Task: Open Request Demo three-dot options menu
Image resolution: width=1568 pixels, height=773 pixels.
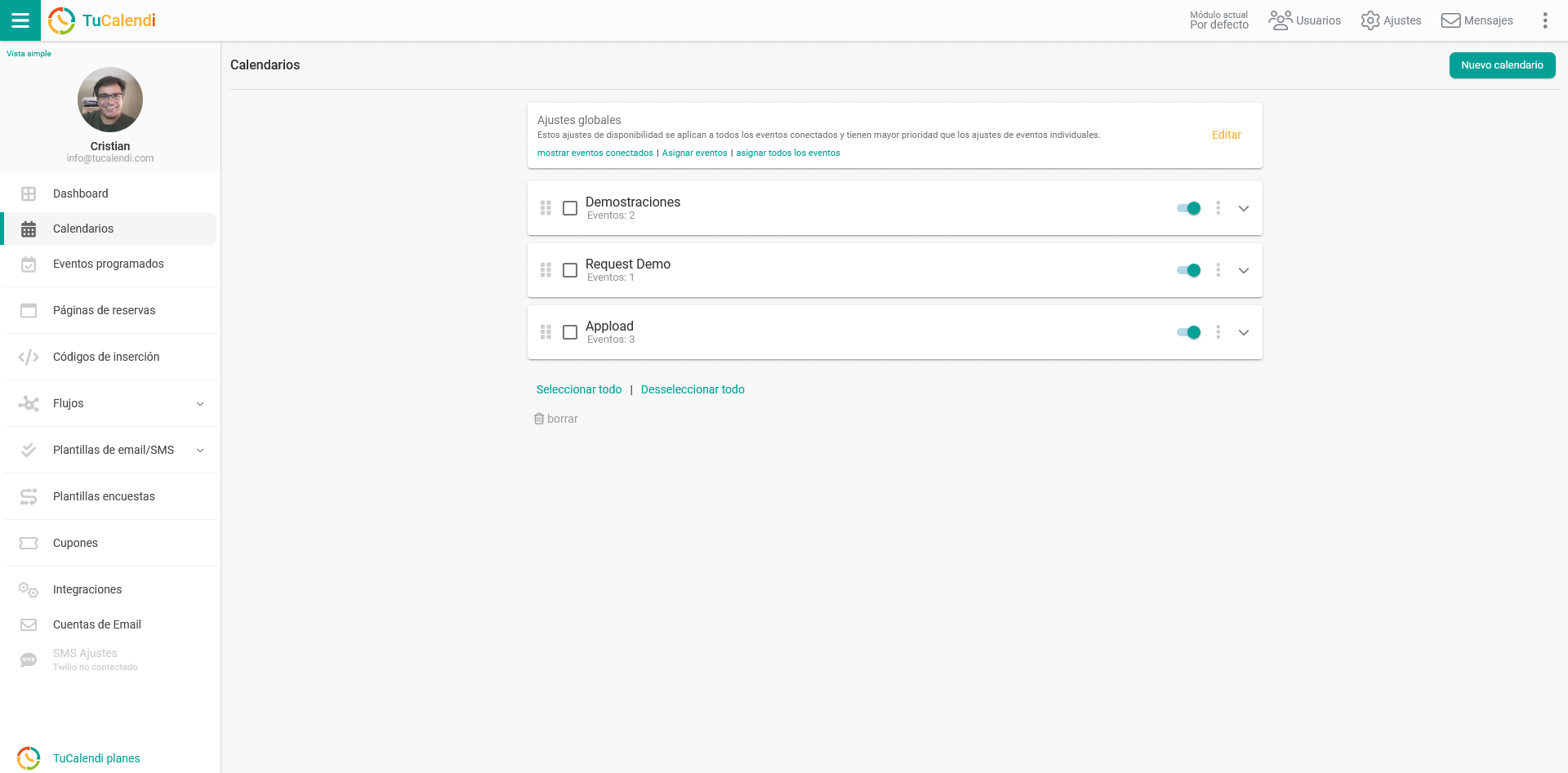Action: click(1218, 270)
